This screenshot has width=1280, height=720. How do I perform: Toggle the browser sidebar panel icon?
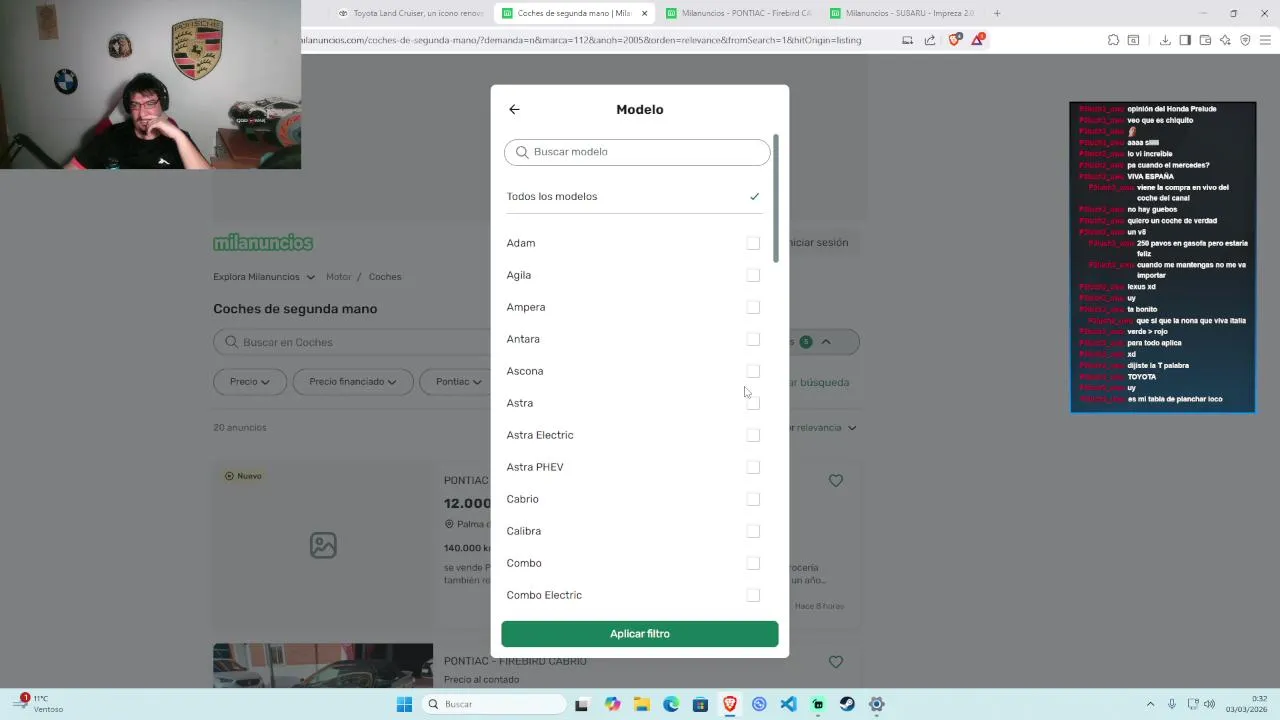[1185, 40]
